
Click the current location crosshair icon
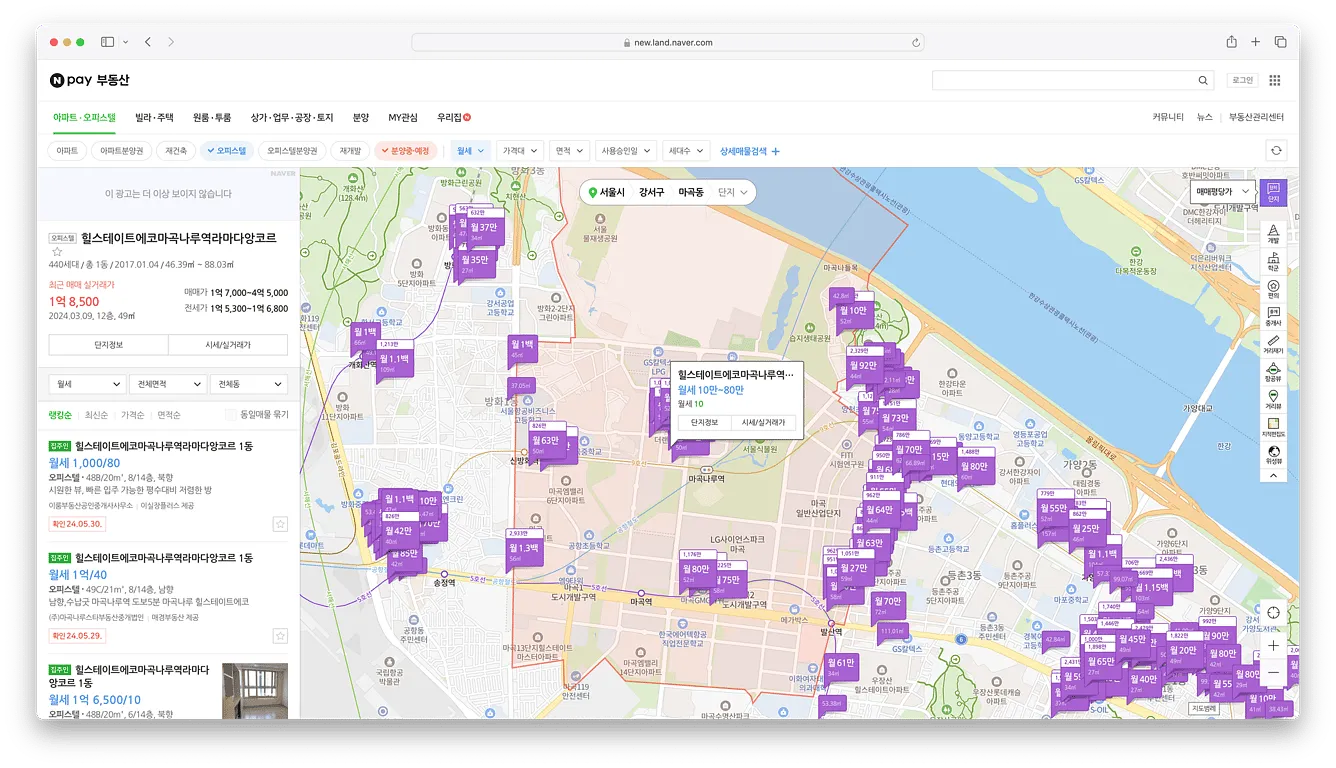tap(1273, 613)
